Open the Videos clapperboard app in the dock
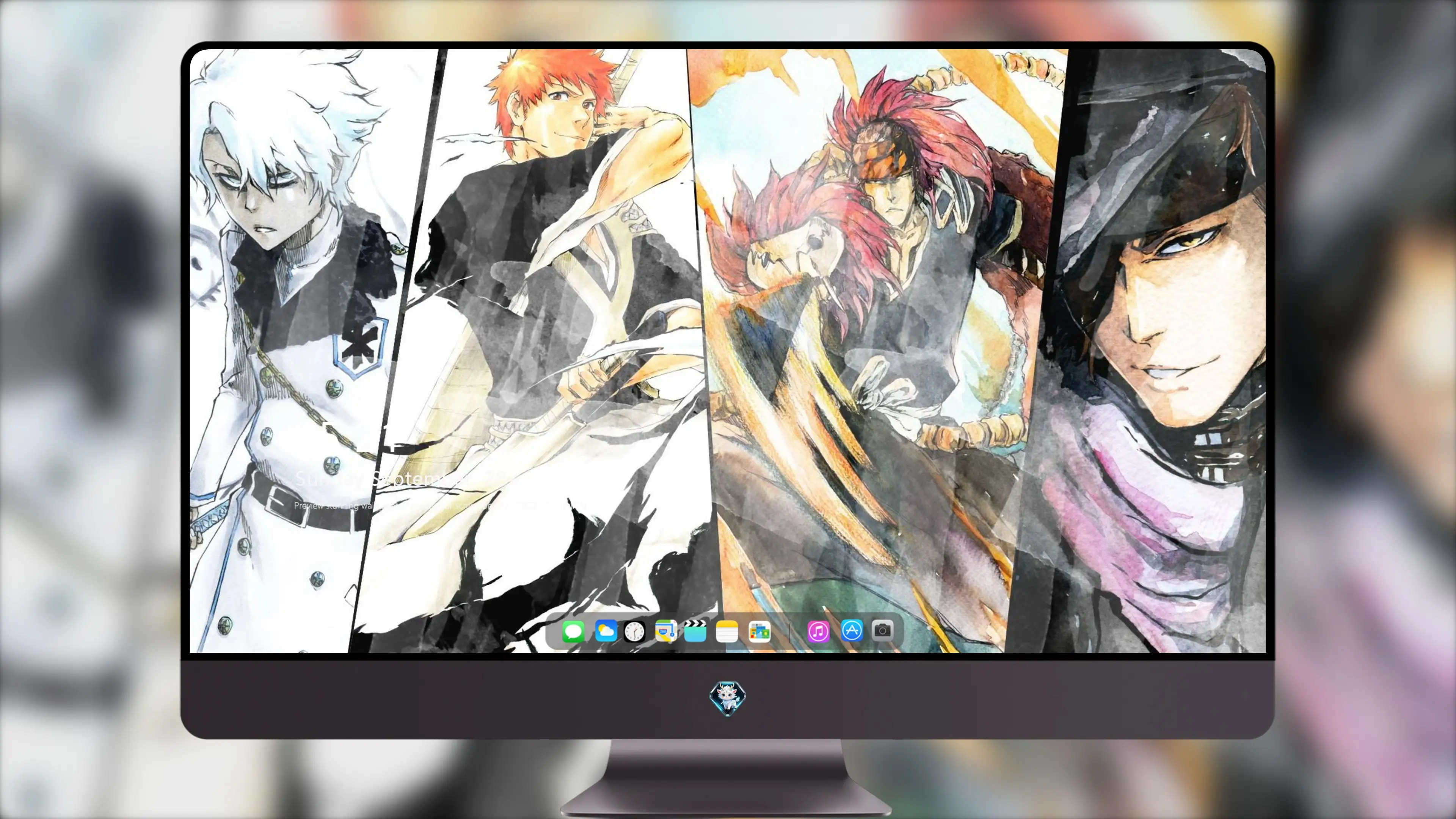Screen dimensions: 1456x819 coord(695,631)
